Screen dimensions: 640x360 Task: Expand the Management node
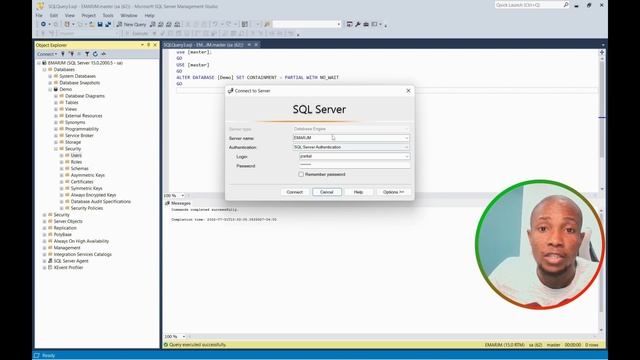pos(45,248)
